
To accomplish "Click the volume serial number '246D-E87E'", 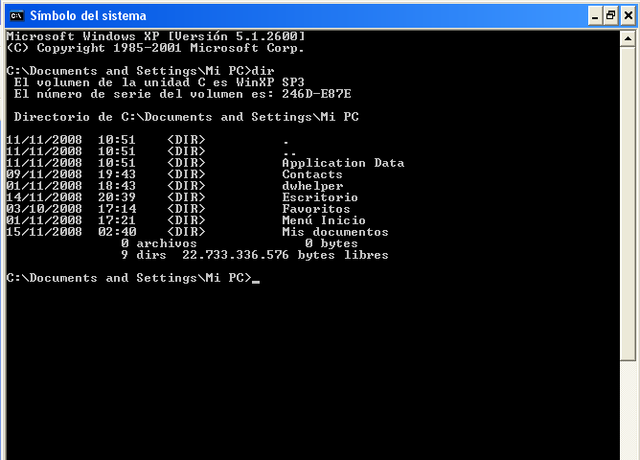I will pyautogui.click(x=316, y=94).
